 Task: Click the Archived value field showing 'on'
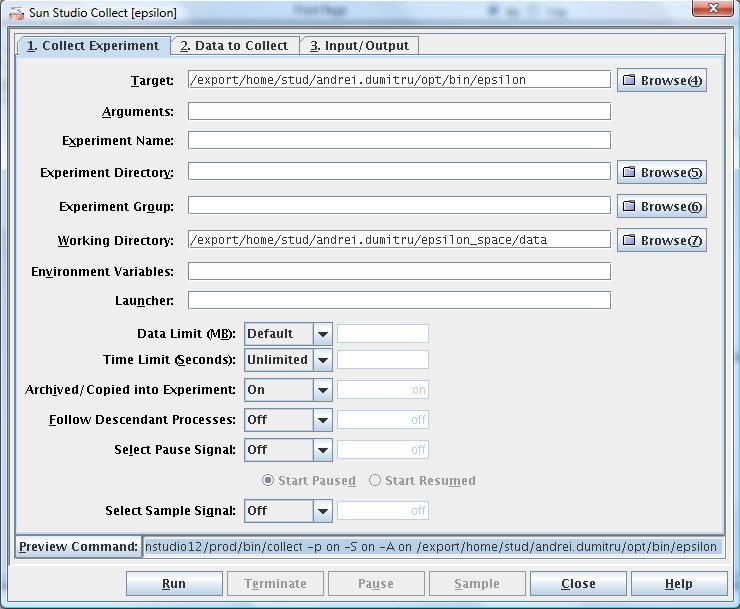pyautogui.click(x=383, y=390)
